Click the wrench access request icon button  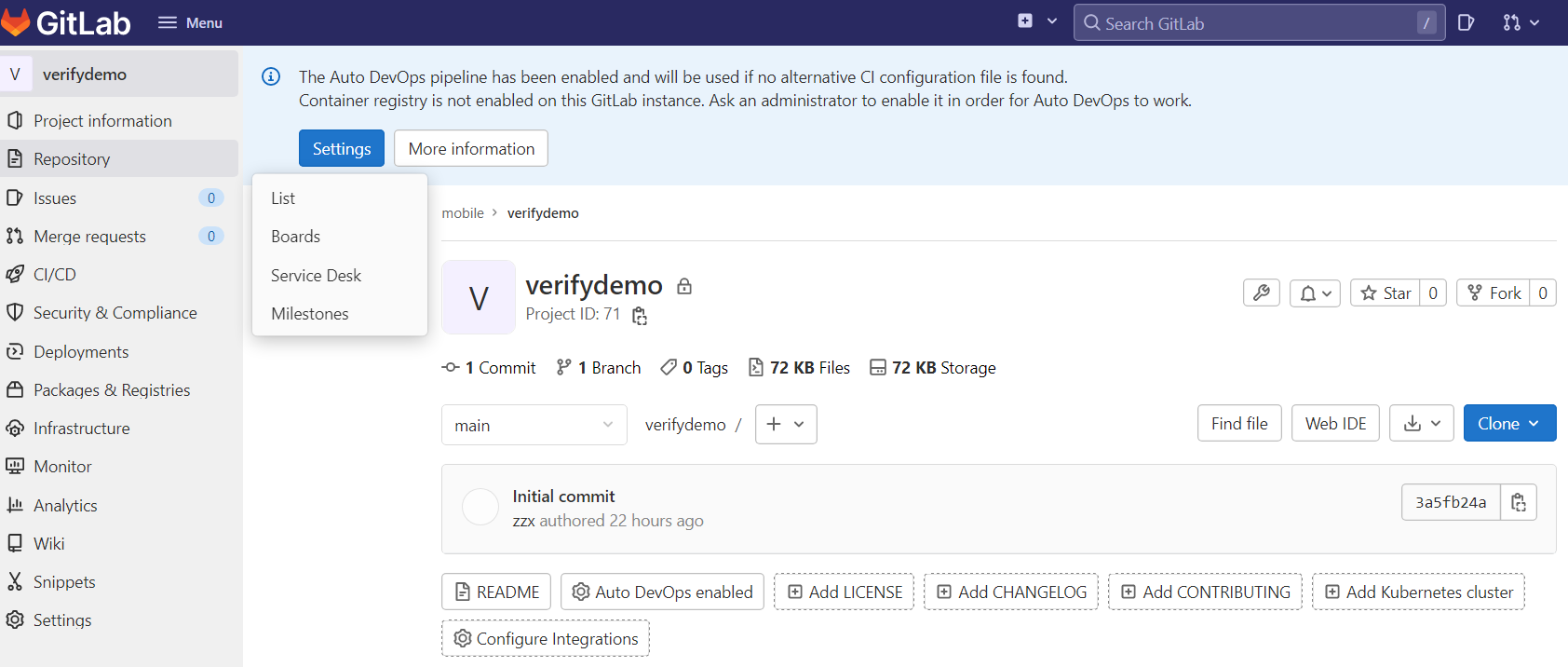[x=1262, y=293]
